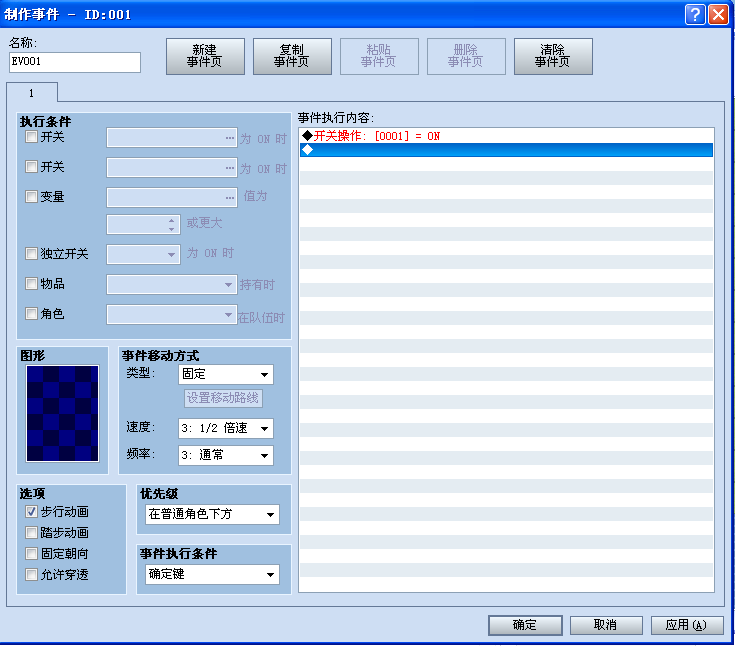Open the 事件执行条件 dropdown 确定键
Viewport: 735px width, 646px height.
[x=212, y=574]
